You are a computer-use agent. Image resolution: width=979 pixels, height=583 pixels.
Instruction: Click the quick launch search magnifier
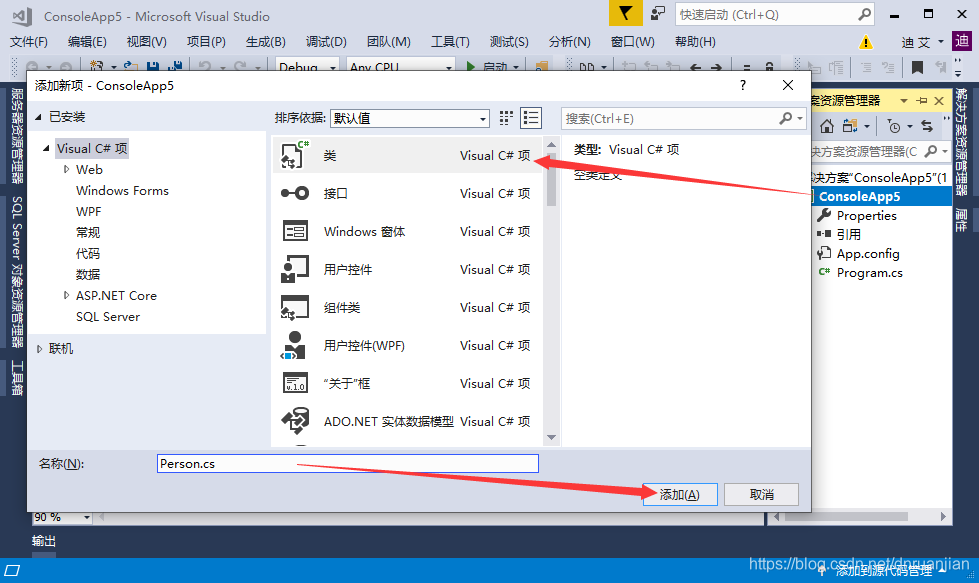coord(864,14)
